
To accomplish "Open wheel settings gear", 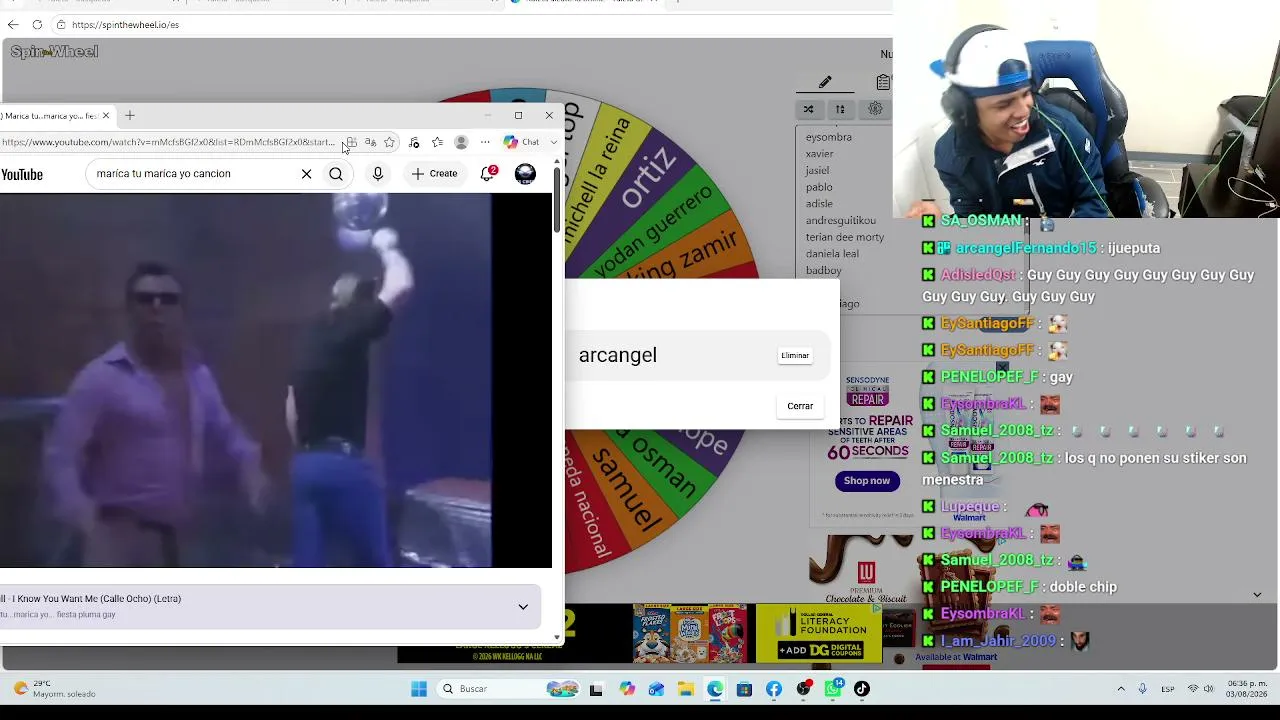I will coord(875,109).
